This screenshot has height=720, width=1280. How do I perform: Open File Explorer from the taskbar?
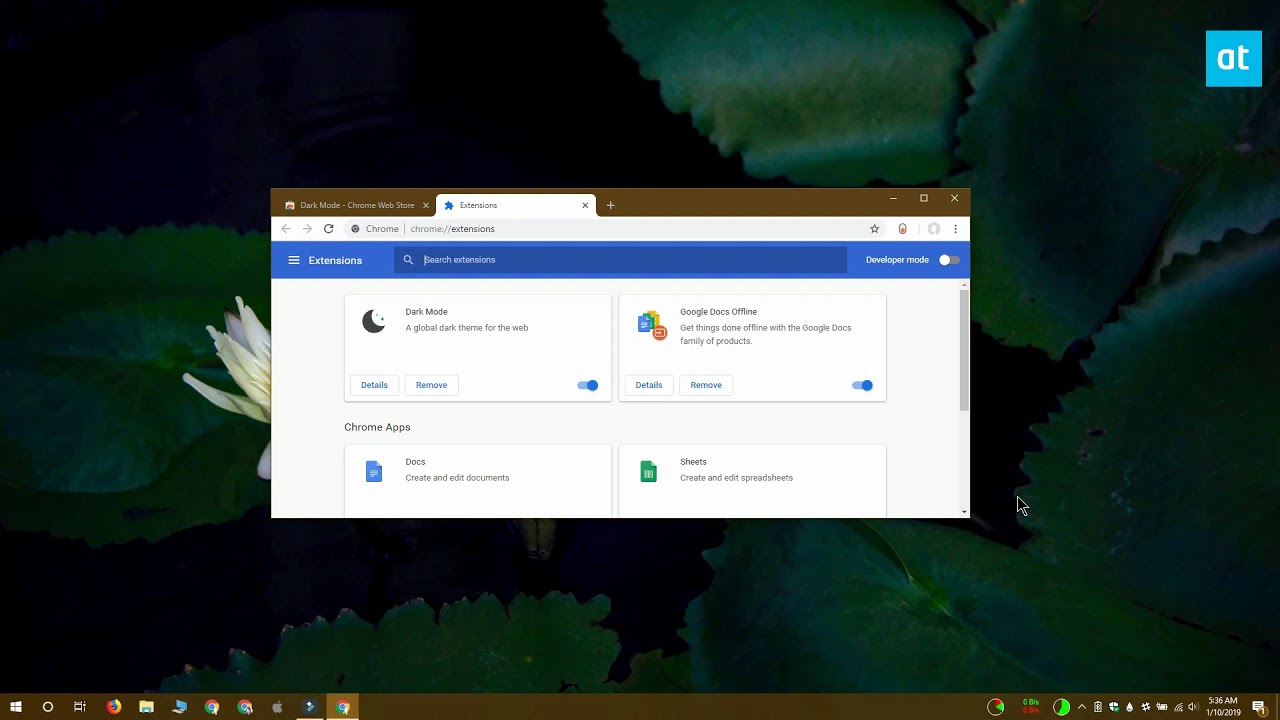pos(146,707)
